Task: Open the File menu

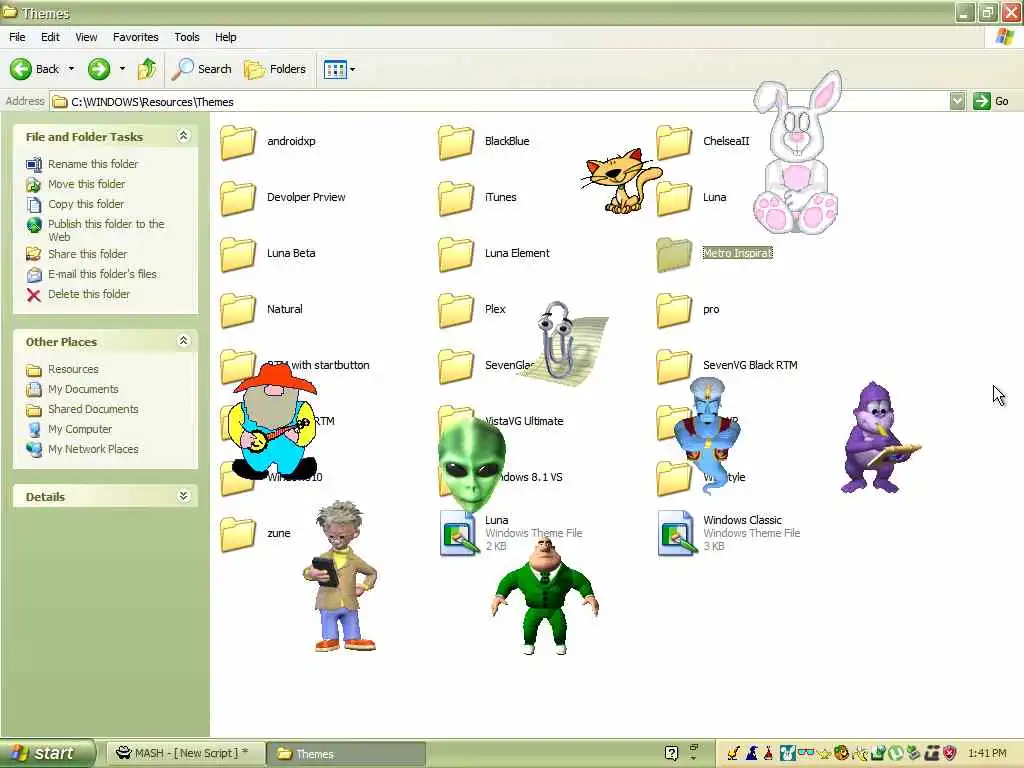Action: [x=17, y=37]
